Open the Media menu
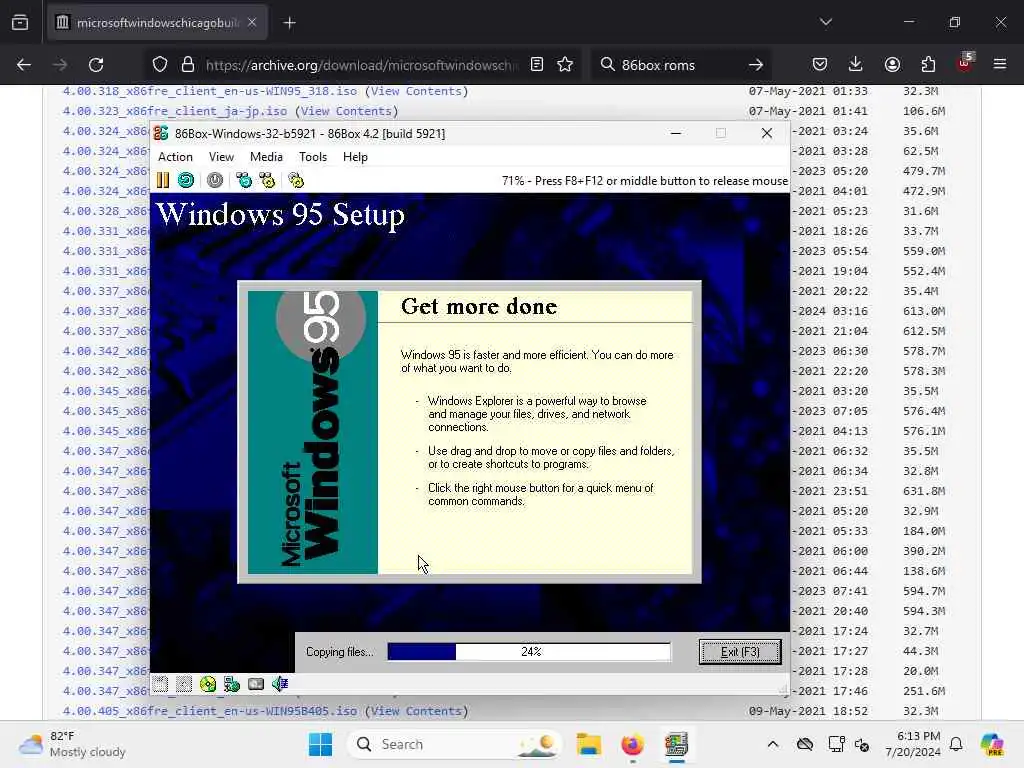 click(x=266, y=157)
